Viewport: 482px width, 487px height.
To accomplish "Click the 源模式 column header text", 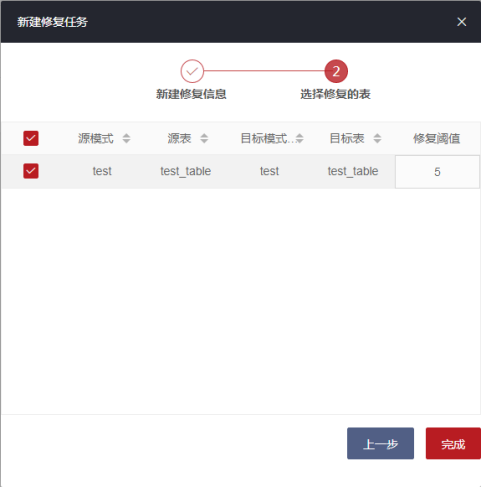I will 96,138.
